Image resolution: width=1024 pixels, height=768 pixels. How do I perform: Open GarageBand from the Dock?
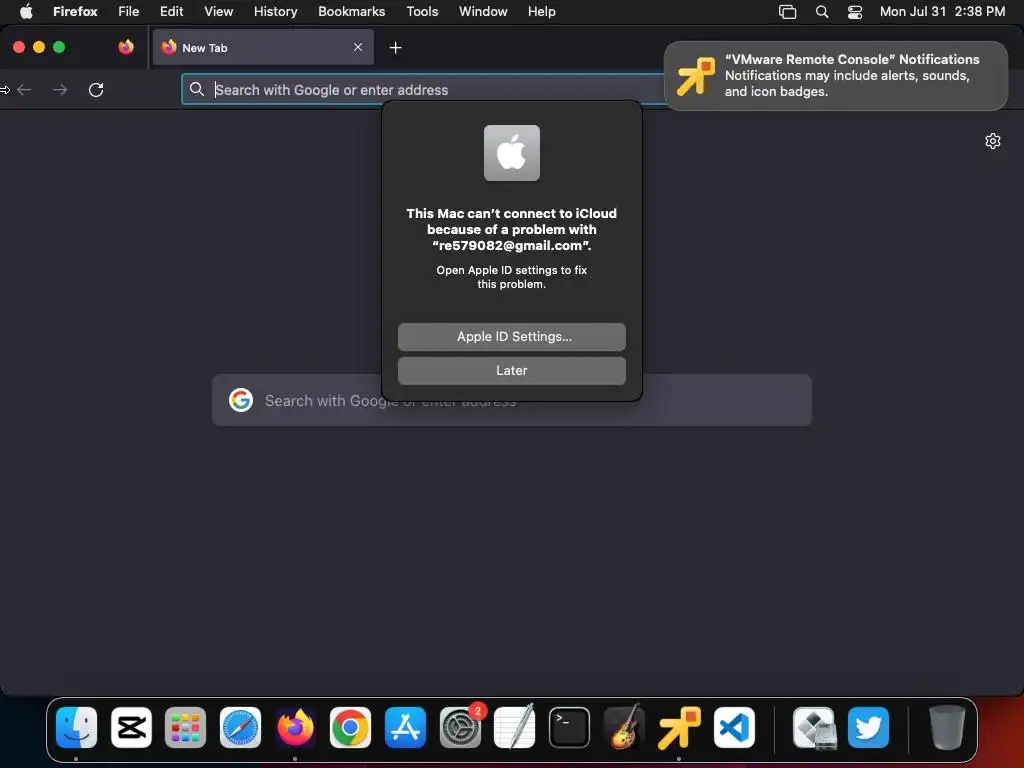click(x=624, y=727)
